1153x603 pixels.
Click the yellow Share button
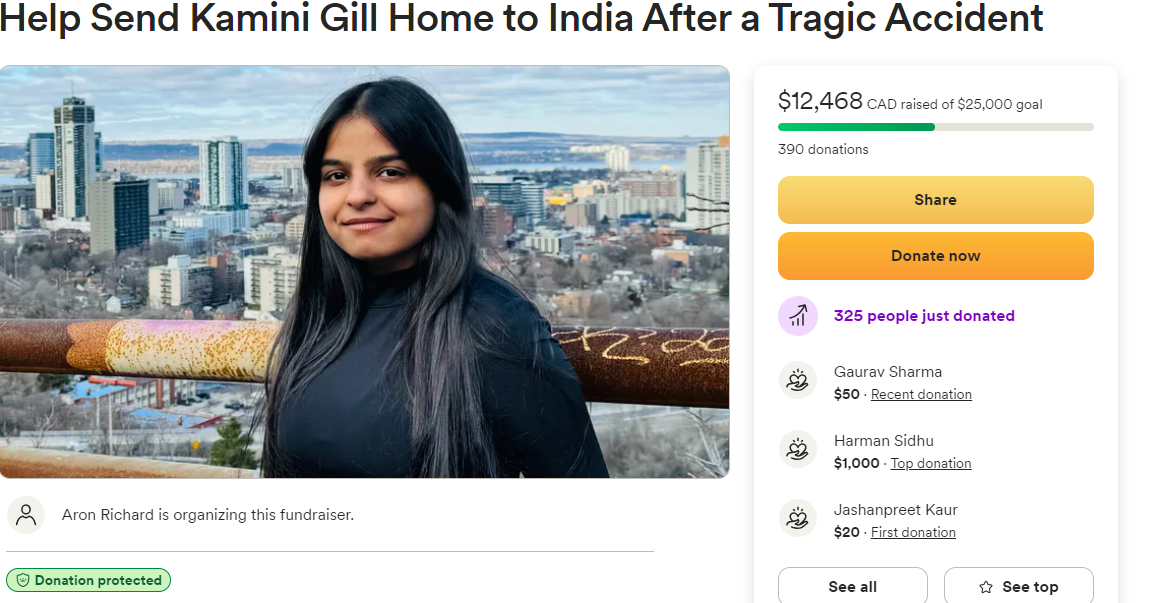tap(935, 200)
